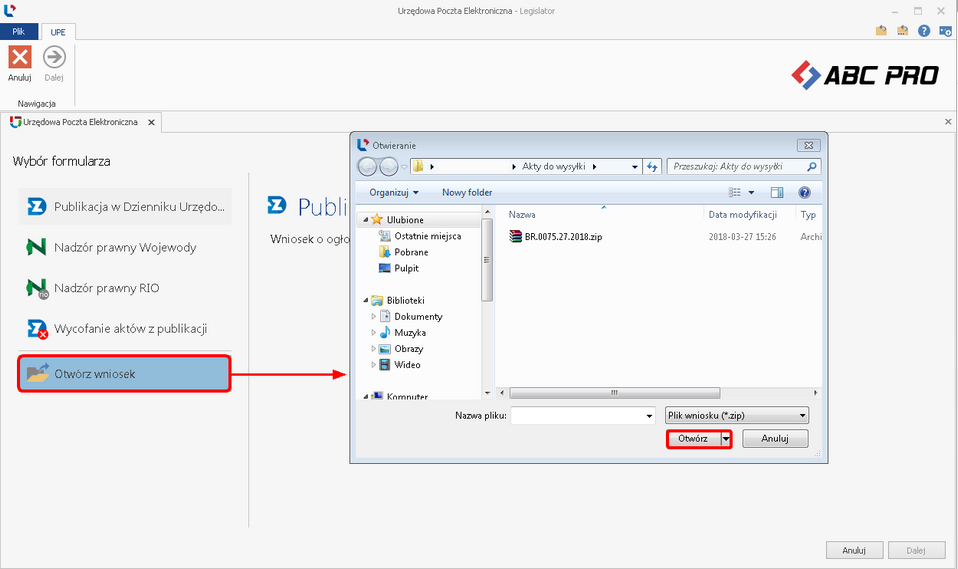Click the Nazwa pliku input field
958x569 pixels.
(x=581, y=415)
